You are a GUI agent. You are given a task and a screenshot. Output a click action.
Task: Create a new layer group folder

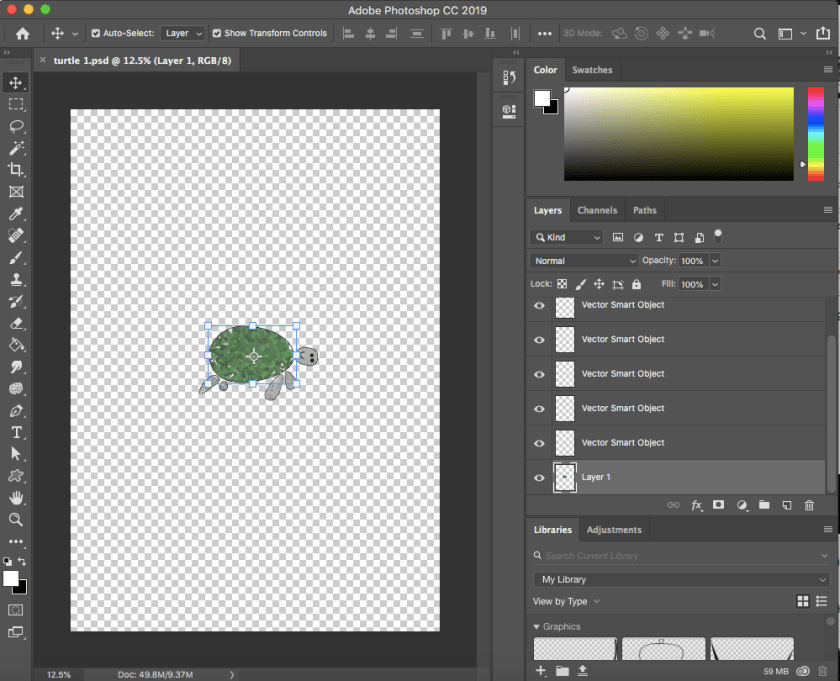[x=764, y=506]
